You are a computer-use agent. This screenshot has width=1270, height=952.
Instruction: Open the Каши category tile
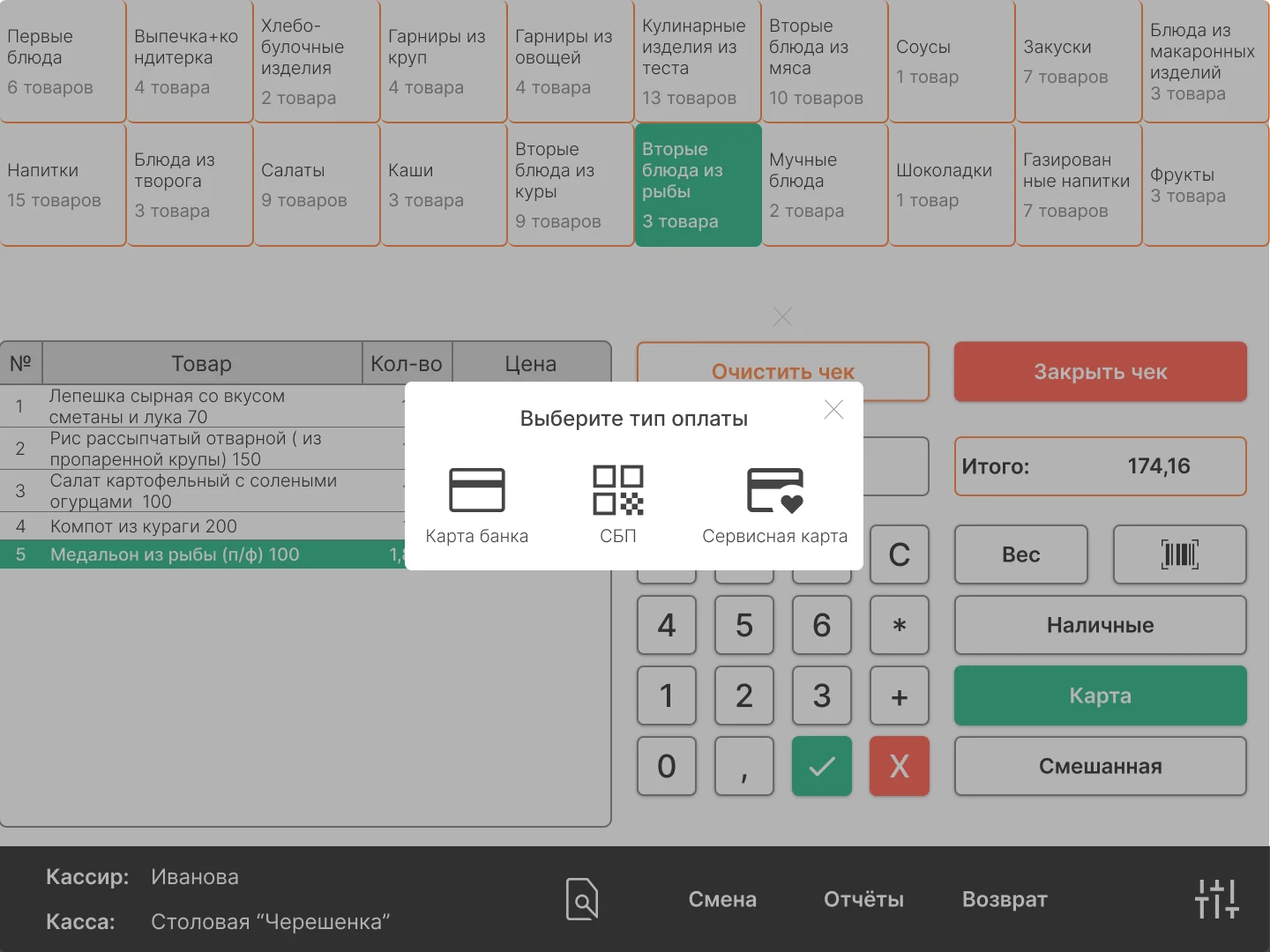pyautogui.click(x=444, y=184)
